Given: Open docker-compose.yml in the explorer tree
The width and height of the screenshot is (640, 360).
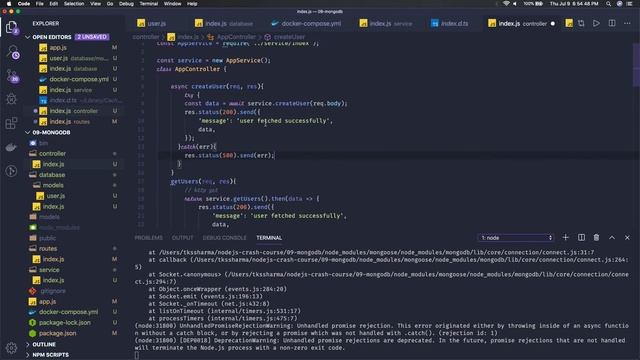Looking at the screenshot, I should click(68, 312).
